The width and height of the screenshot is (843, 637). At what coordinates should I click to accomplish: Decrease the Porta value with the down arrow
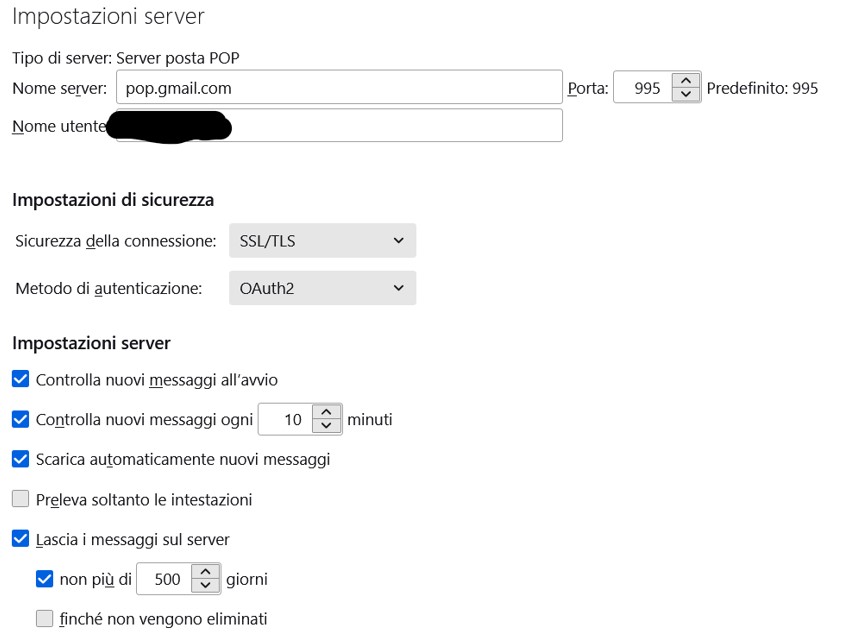click(x=686, y=94)
